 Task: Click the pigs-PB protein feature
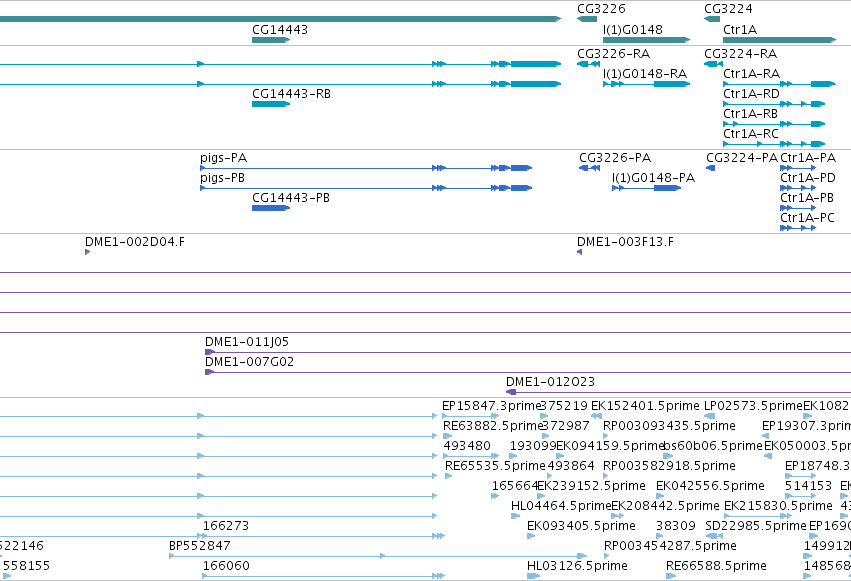click(x=366, y=188)
